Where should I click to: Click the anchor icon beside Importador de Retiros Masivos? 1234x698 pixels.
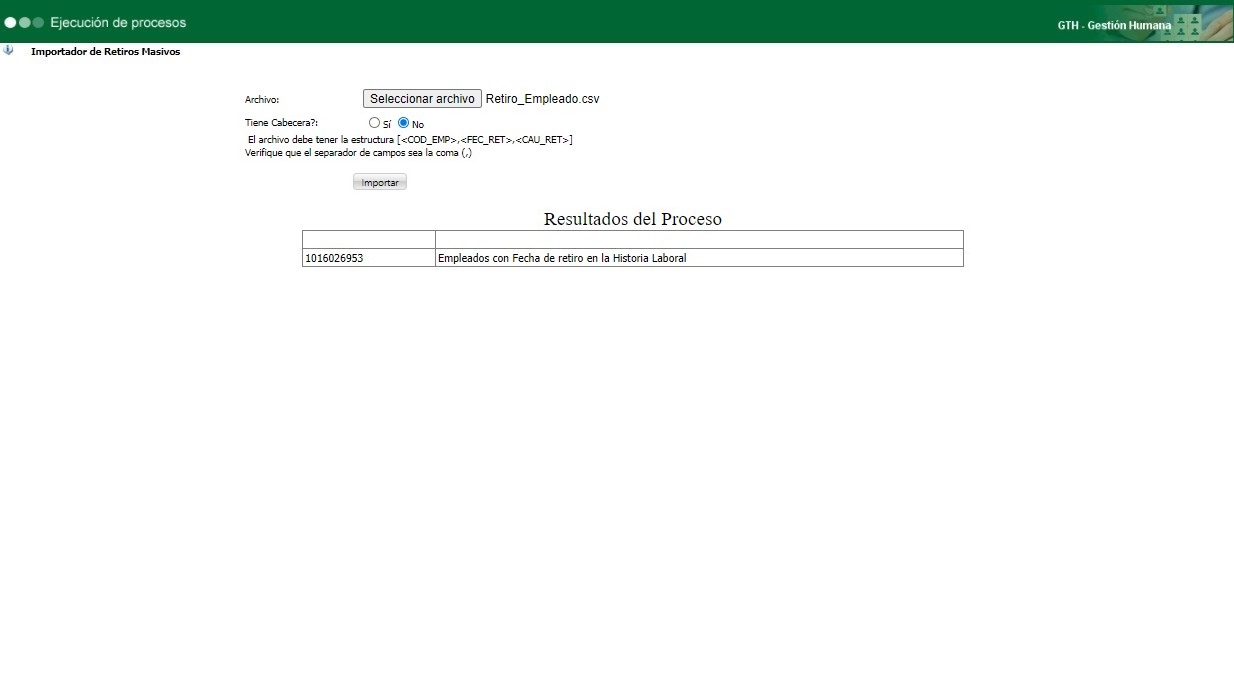click(x=8, y=50)
